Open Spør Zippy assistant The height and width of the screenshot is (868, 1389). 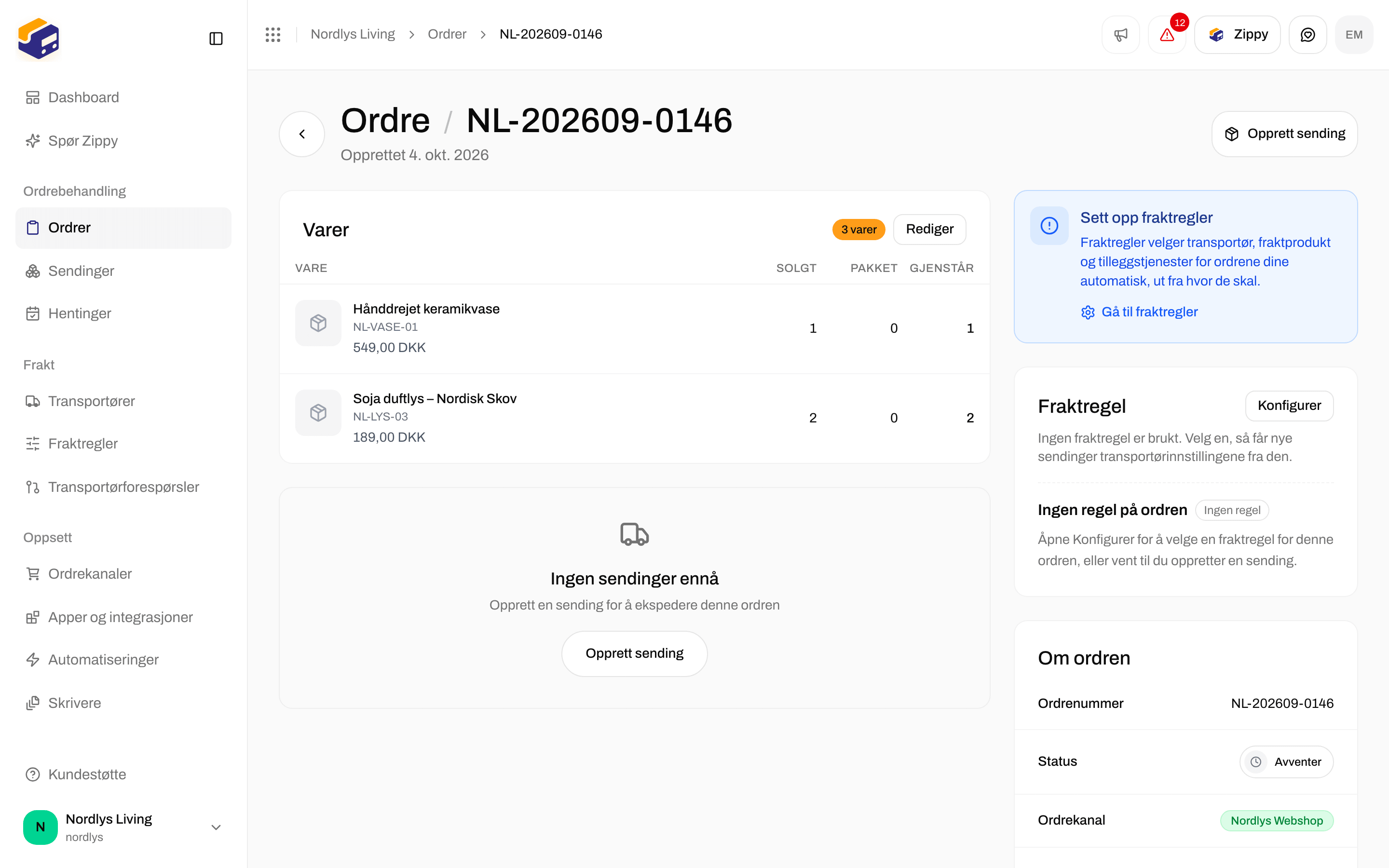coord(123,141)
